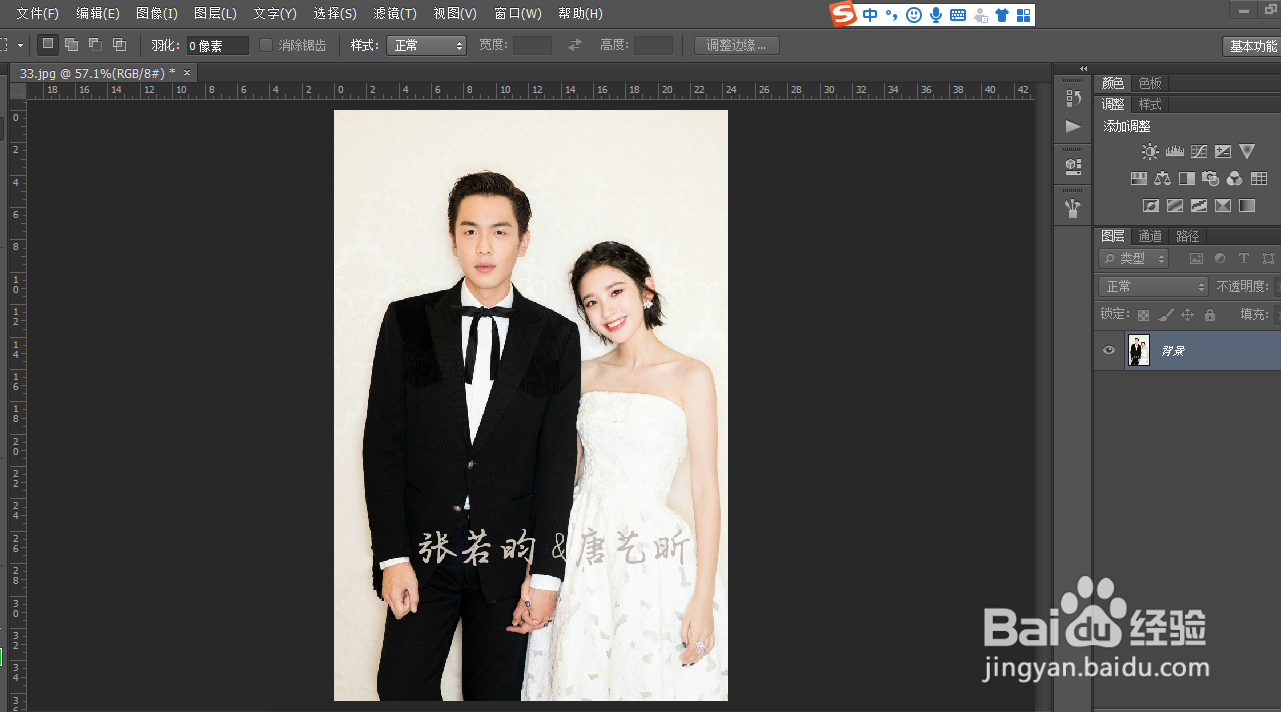The height and width of the screenshot is (712, 1281).
Task: Select the New selection mode icon
Action: pos(47,45)
